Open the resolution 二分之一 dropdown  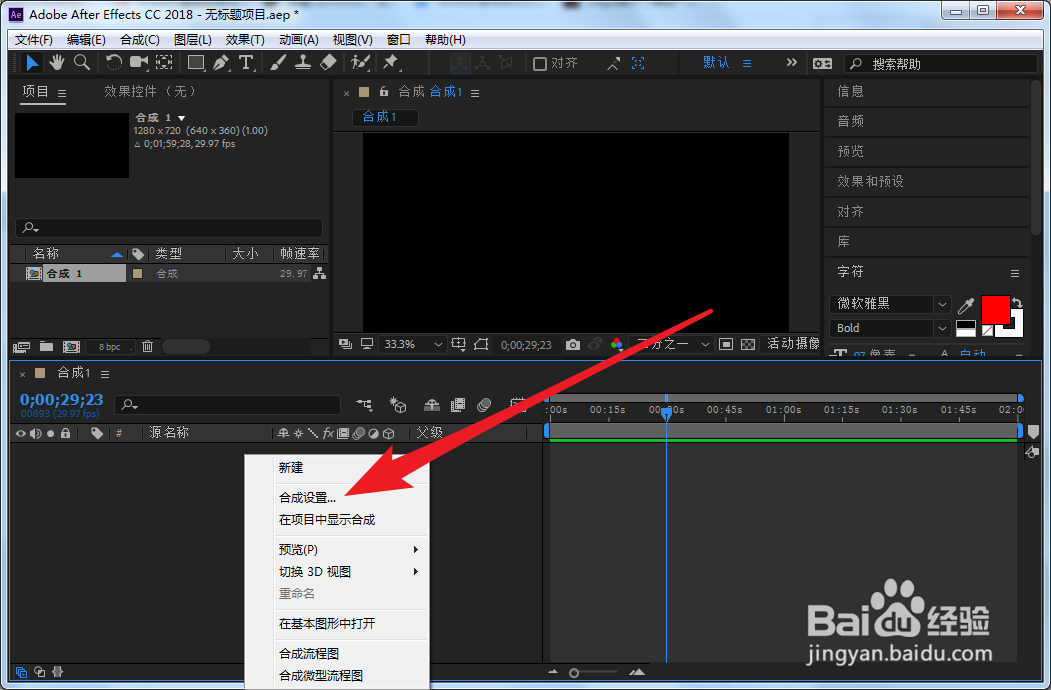tap(672, 345)
